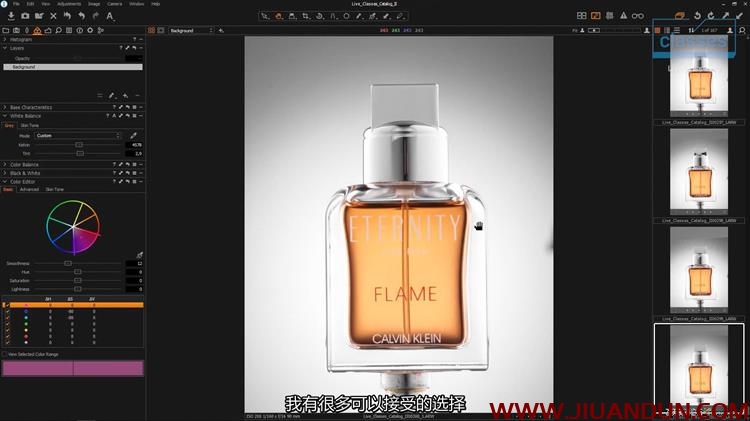This screenshot has width=750, height=421.
Task: Select the pointer Select cursor tool
Action: pyautogui.click(x=265, y=16)
